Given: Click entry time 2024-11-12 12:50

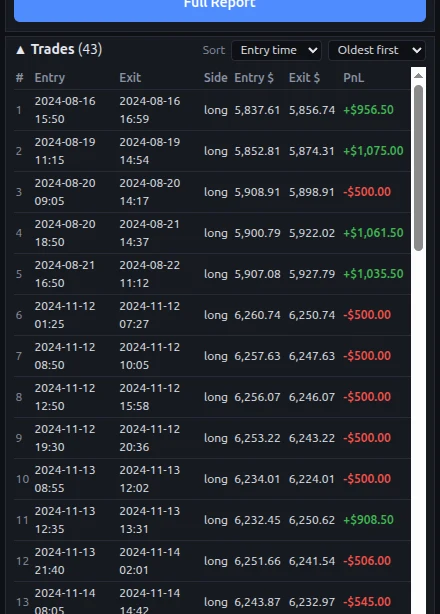Looking at the screenshot, I should [65, 397].
